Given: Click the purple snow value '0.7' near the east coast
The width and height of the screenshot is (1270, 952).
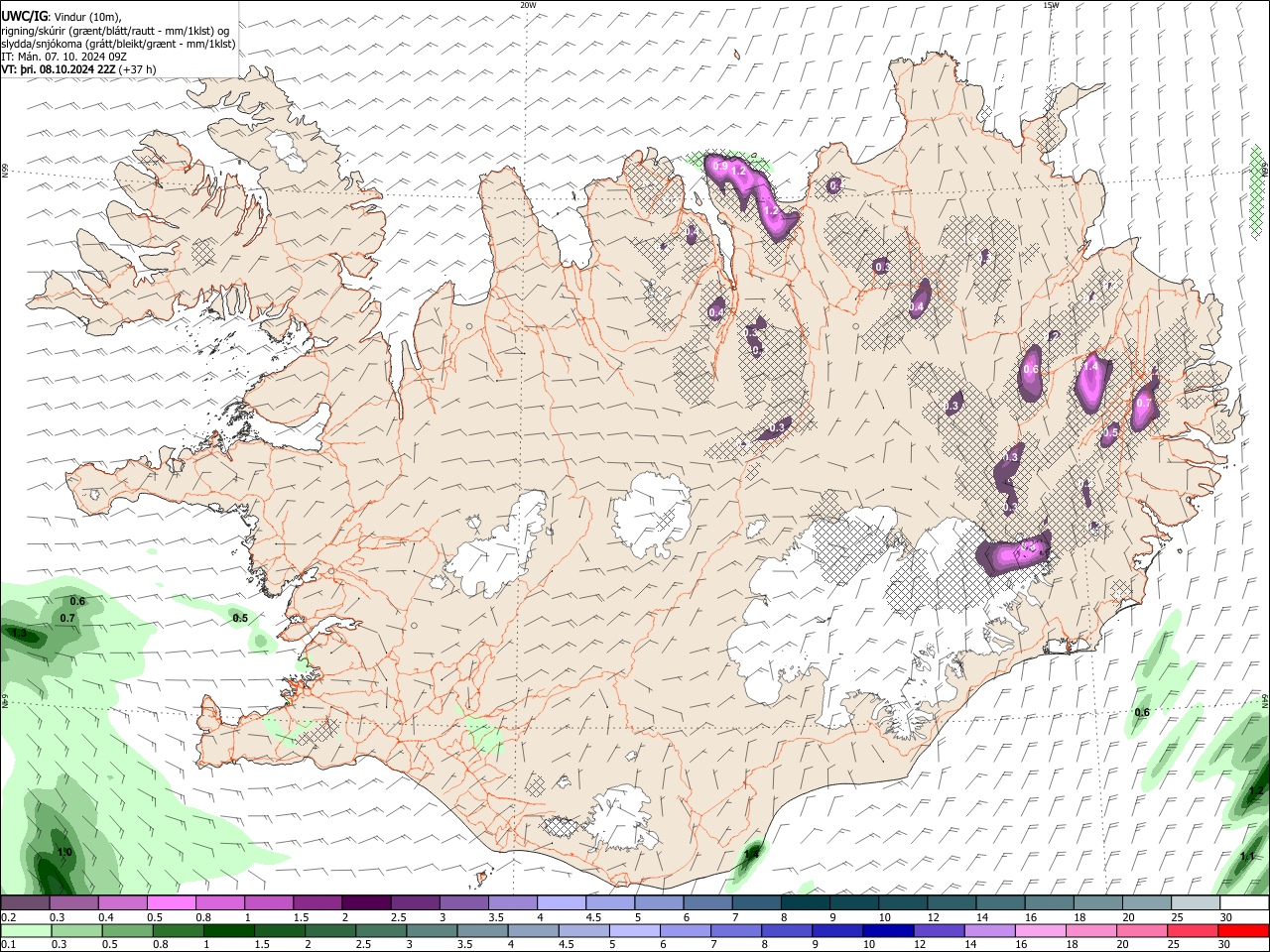Looking at the screenshot, I should click(x=1143, y=404).
